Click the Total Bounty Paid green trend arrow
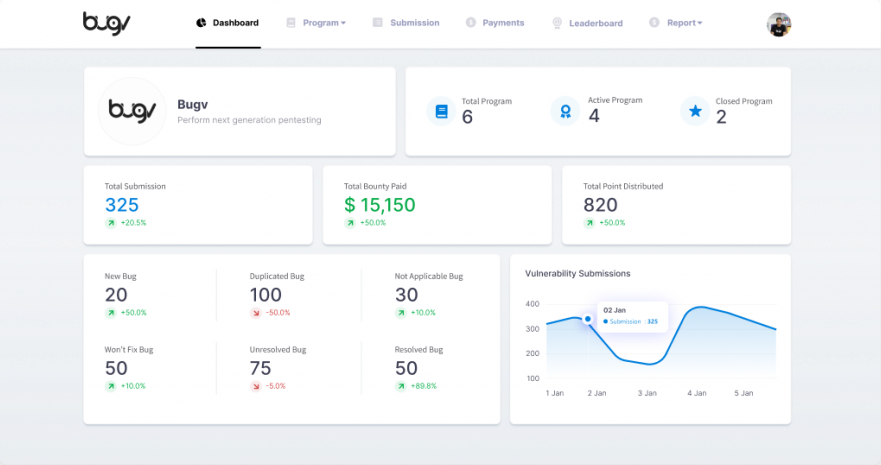This screenshot has width=881, height=465. coord(350,223)
